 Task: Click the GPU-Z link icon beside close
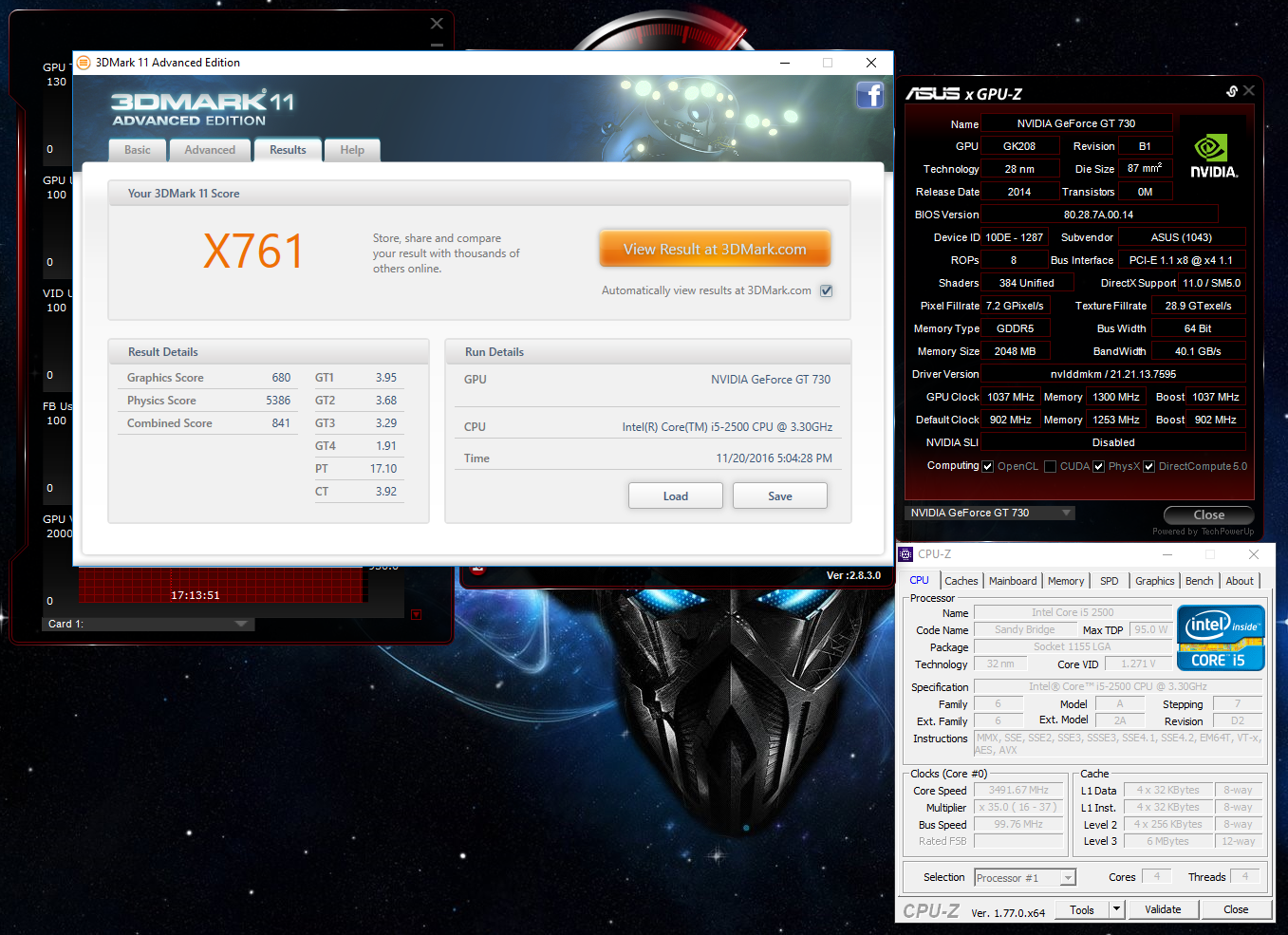coord(1232,91)
